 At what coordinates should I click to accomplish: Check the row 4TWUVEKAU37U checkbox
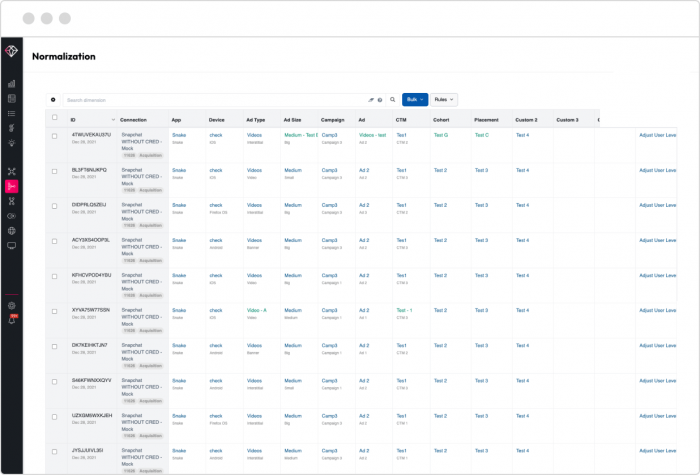(x=54, y=136)
